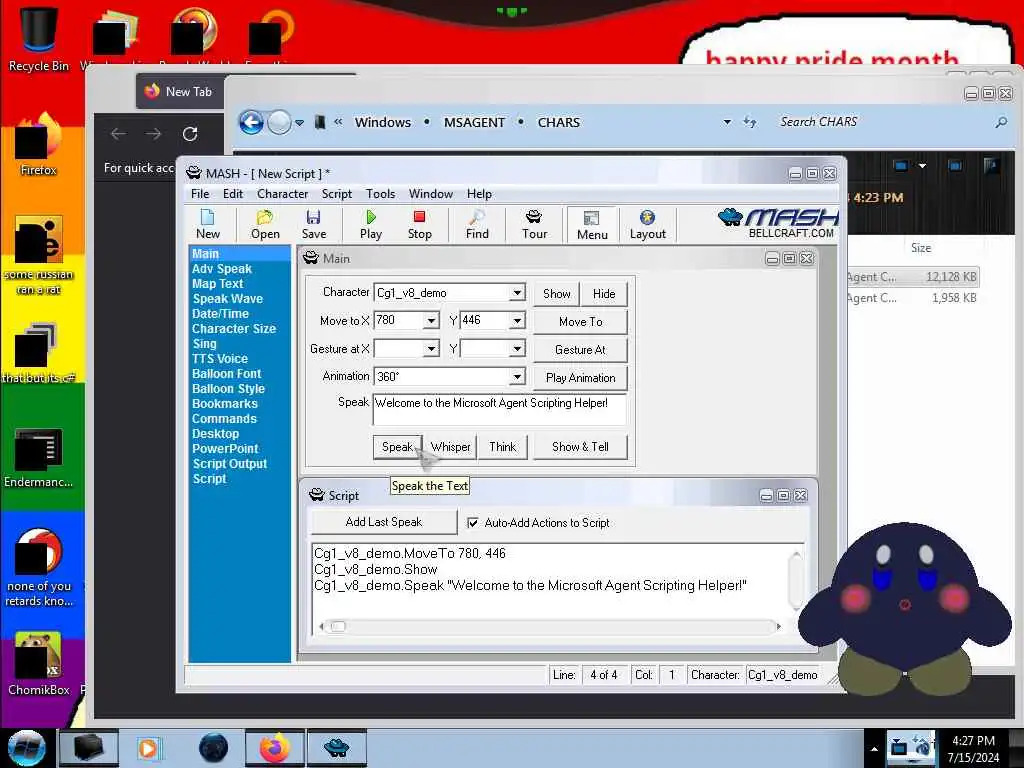This screenshot has width=1024, height=768.
Task: Click the Gesture At button
Action: pos(581,349)
